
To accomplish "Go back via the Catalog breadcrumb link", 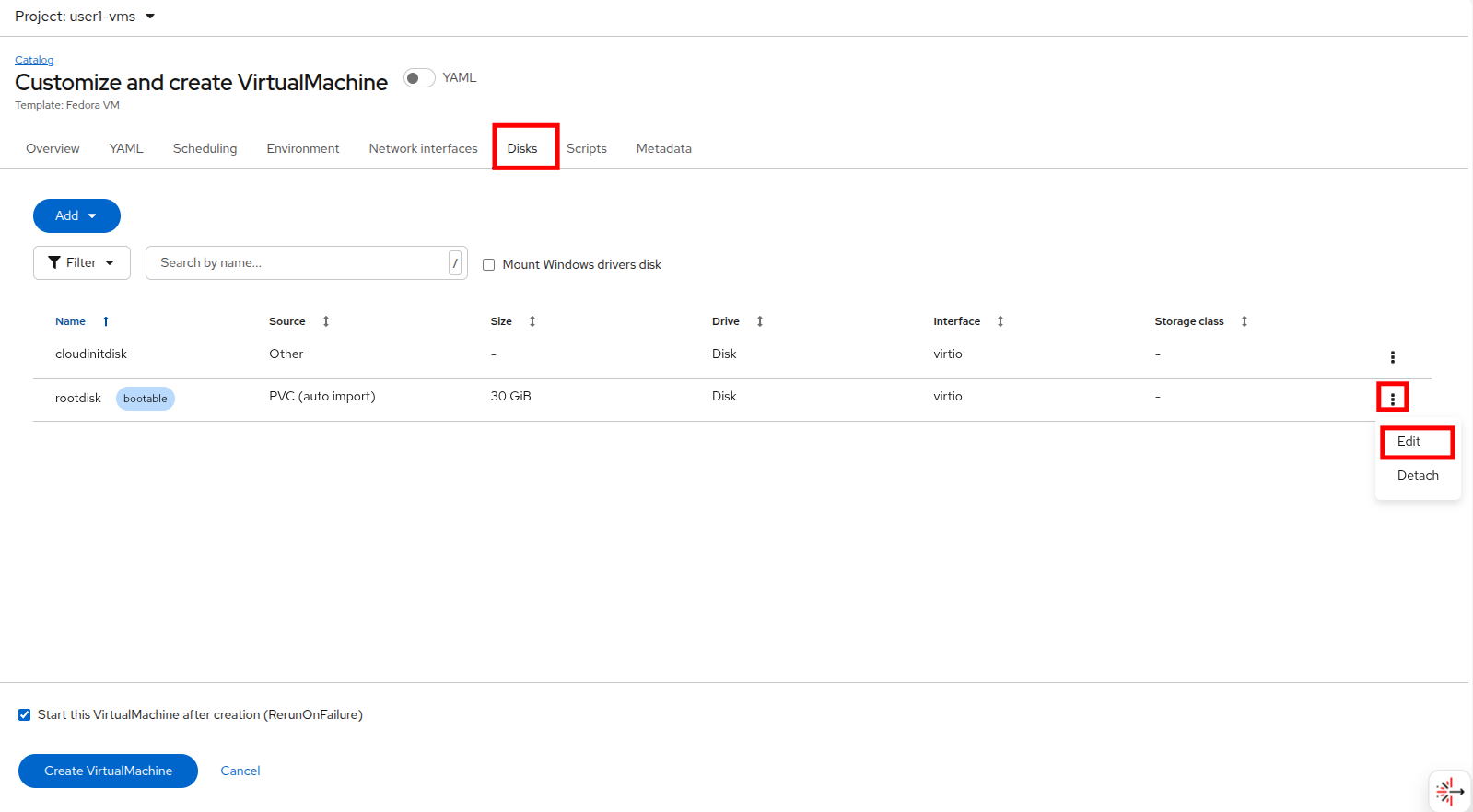I will click(x=34, y=60).
